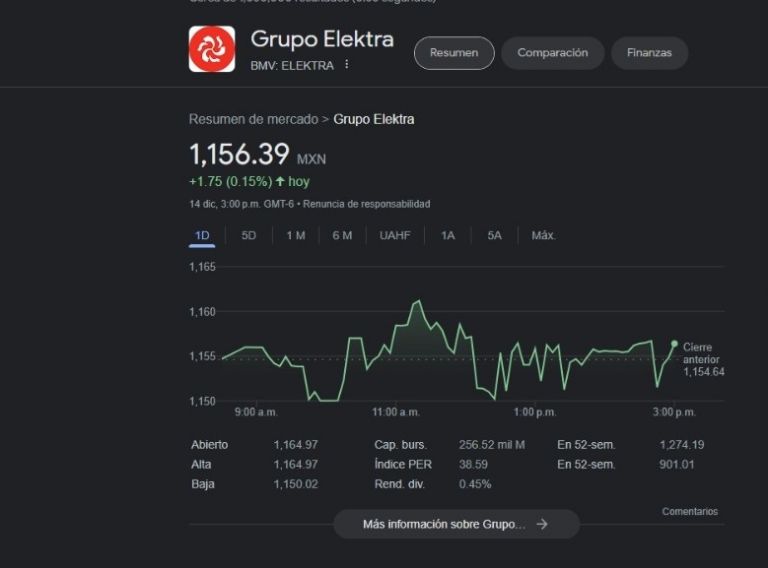Click the 1,165 y-axis label

pos(202,267)
